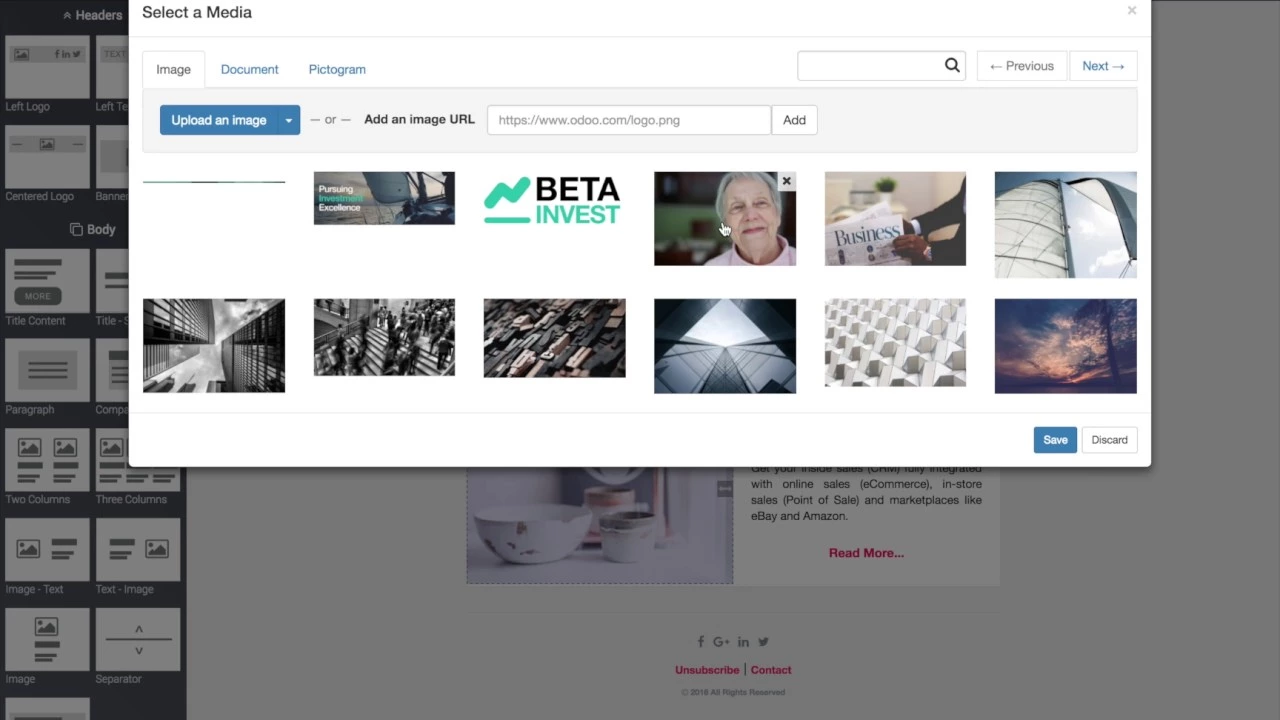Click the image URL input field
The image size is (1280, 720).
click(629, 120)
